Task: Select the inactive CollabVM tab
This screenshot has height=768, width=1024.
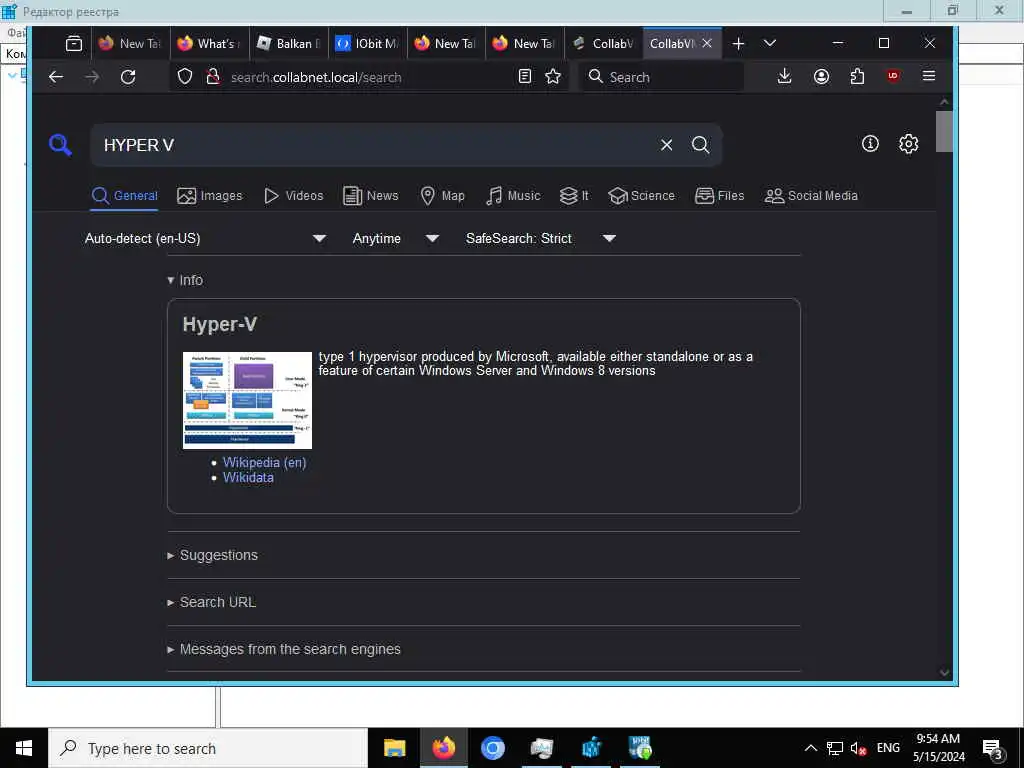Action: 604,44
